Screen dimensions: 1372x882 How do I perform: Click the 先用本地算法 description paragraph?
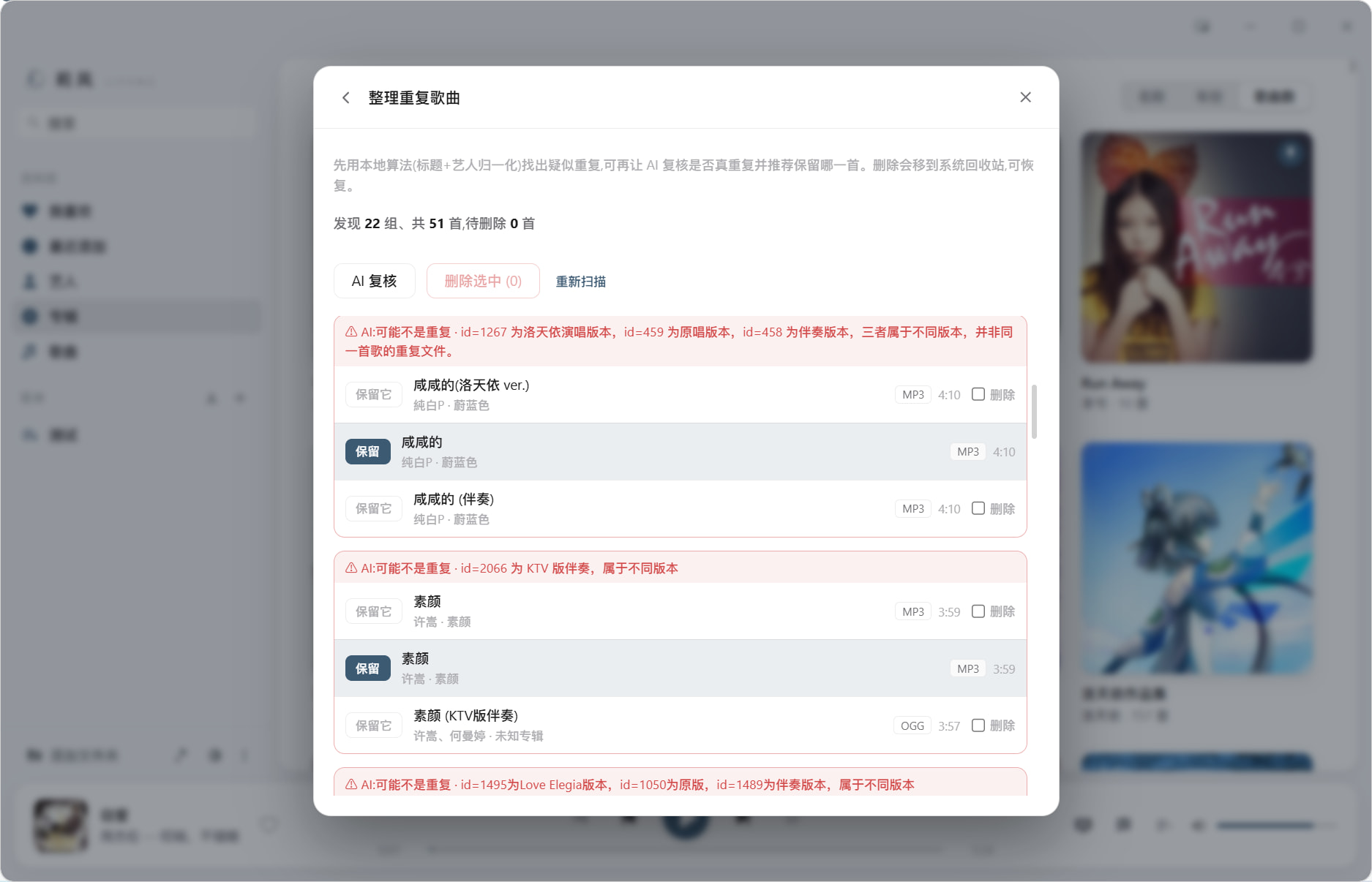(683, 176)
